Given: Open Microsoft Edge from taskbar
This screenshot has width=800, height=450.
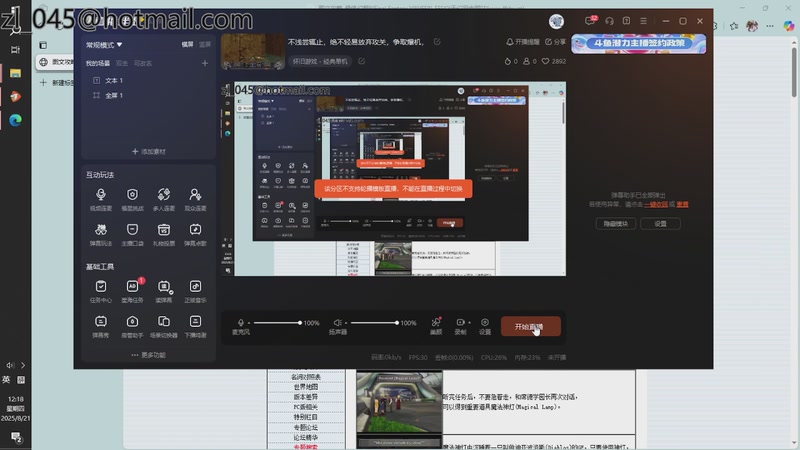Looking at the screenshot, I should pyautogui.click(x=15, y=120).
